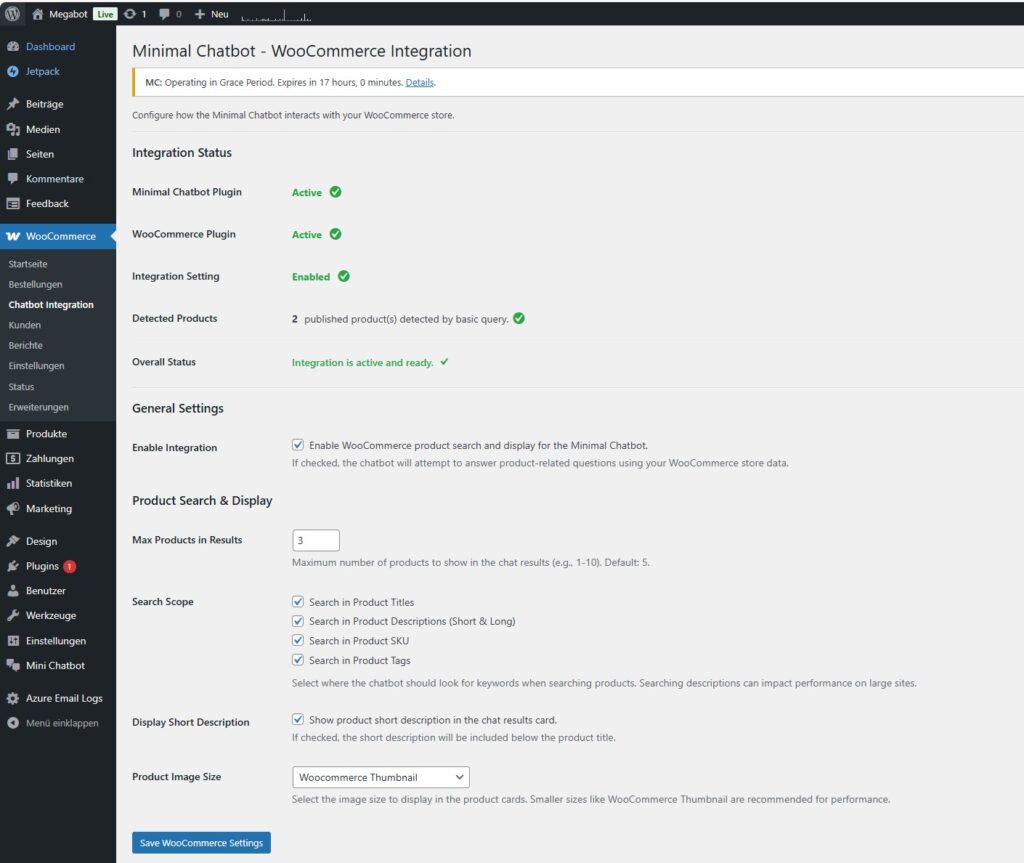Click the Zahlungen dollar icon
This screenshot has height=863, width=1024.
tap(13, 459)
